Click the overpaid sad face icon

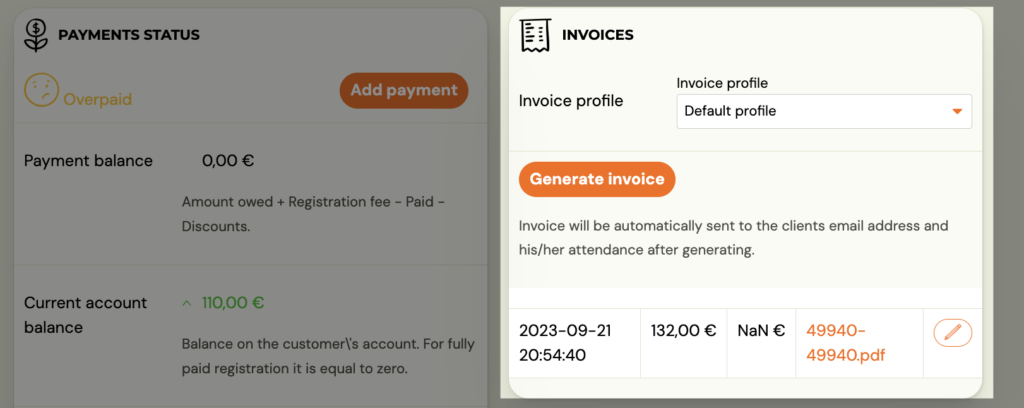coord(41,89)
